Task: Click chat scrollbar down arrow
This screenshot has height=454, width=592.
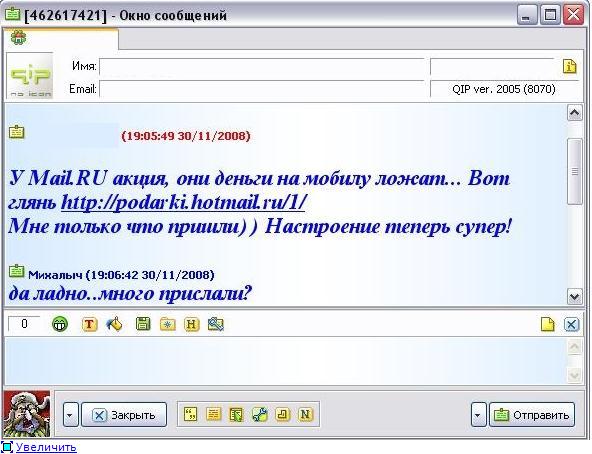Action: tap(574, 296)
